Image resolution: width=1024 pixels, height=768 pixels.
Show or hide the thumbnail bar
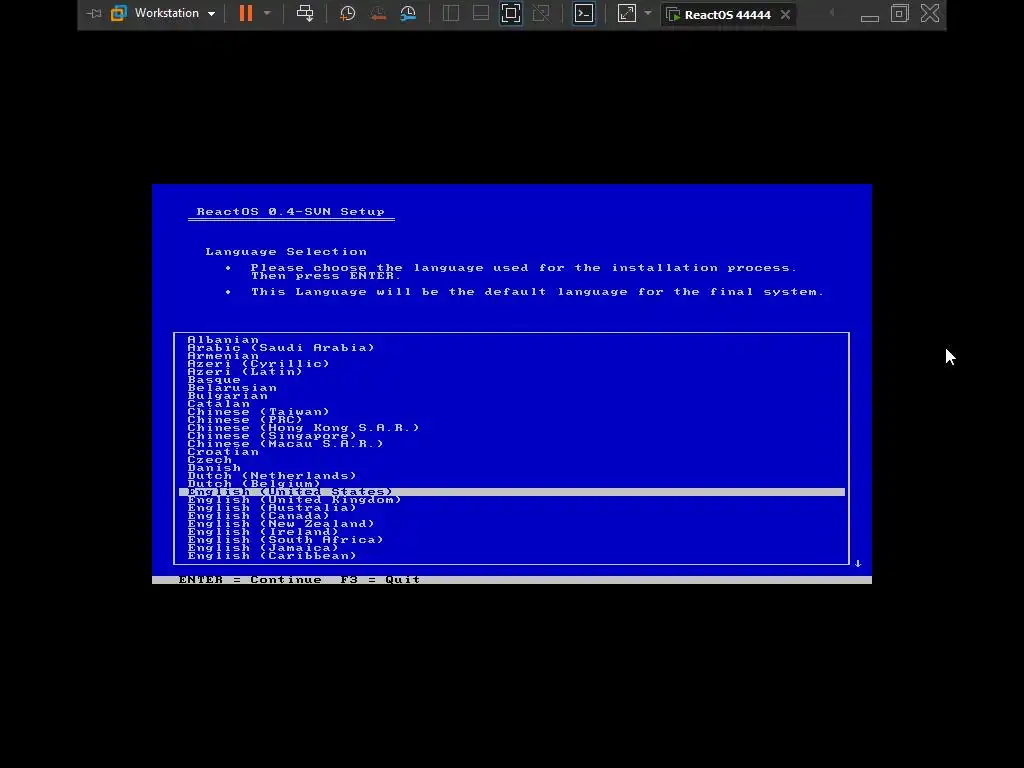481,13
